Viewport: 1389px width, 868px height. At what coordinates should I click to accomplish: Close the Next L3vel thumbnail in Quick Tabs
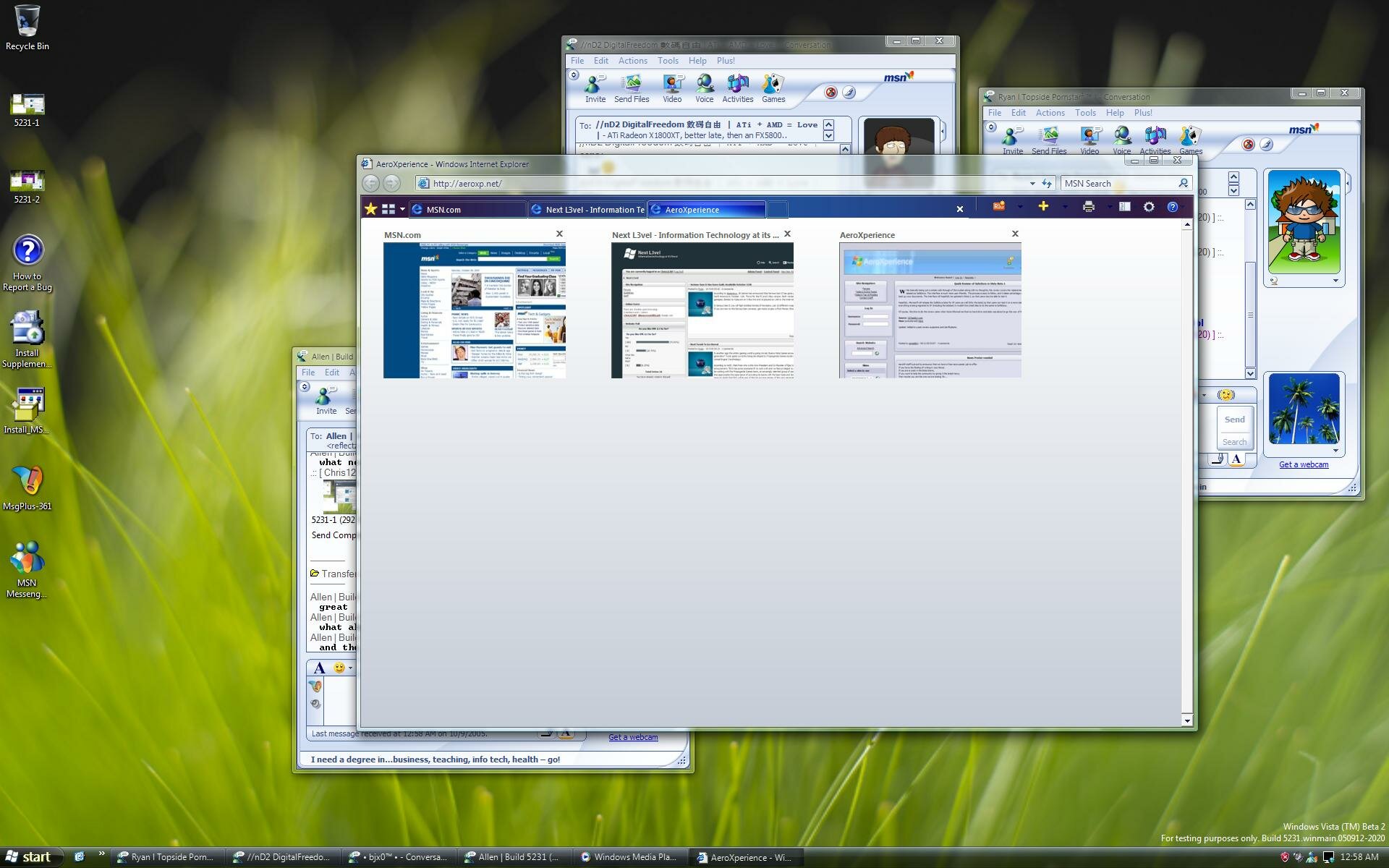point(787,234)
